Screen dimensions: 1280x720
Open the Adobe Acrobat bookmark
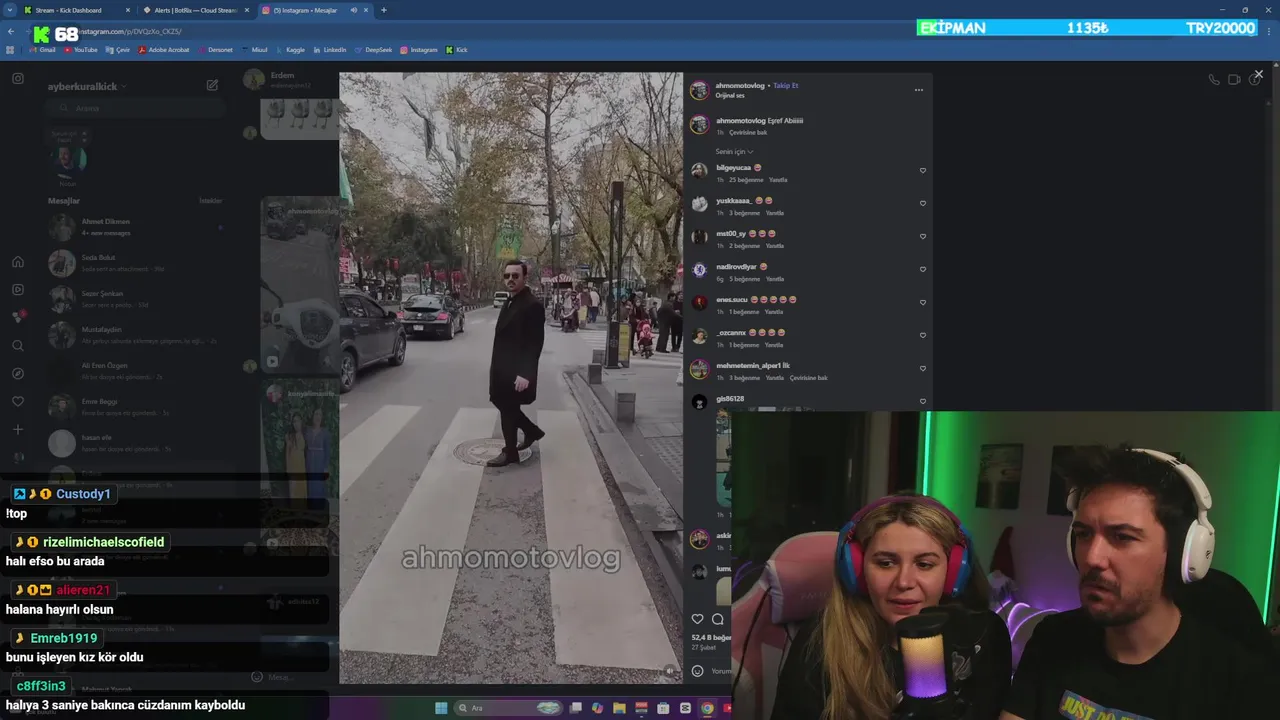[164, 50]
